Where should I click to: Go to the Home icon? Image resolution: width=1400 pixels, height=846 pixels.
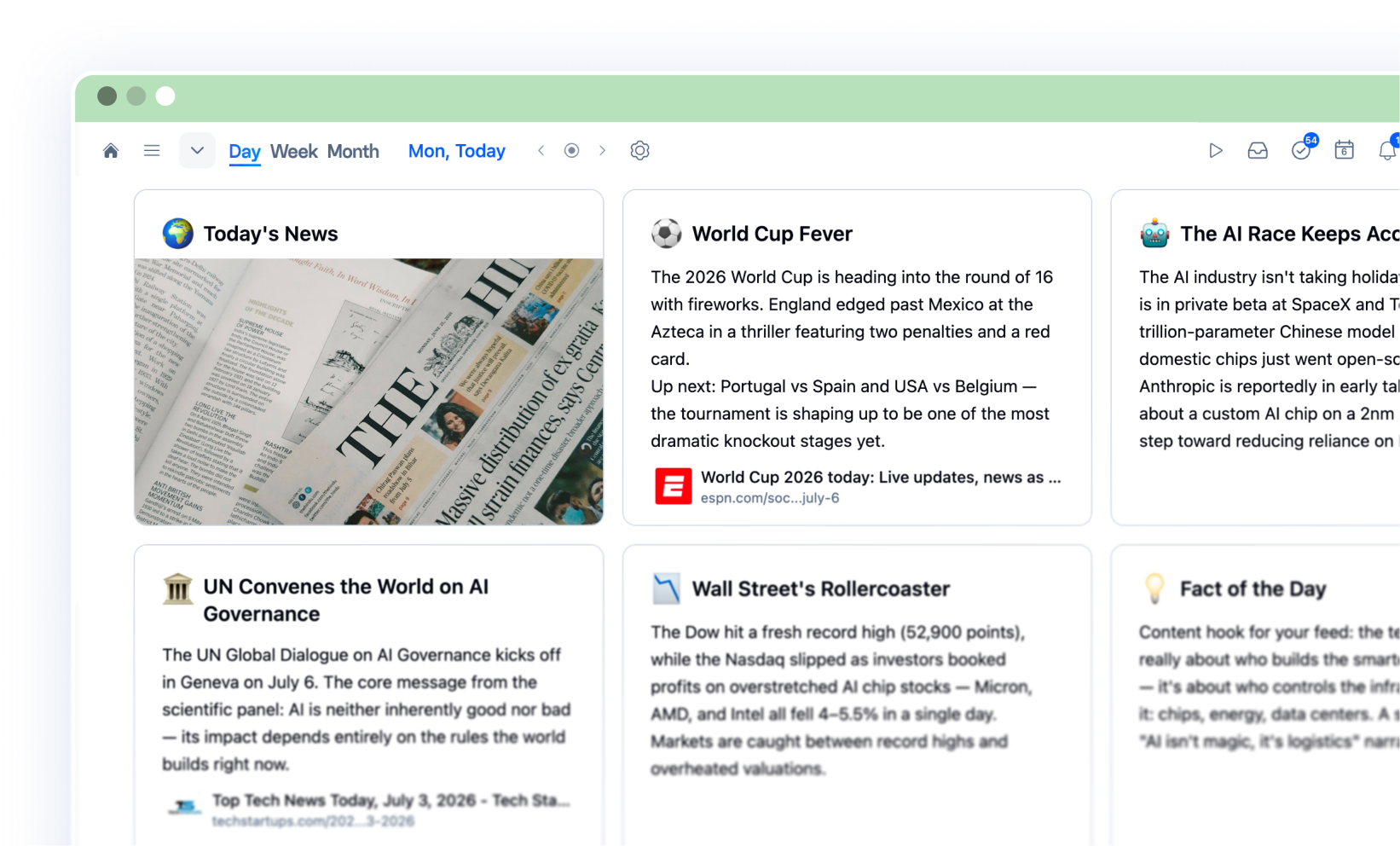point(111,151)
